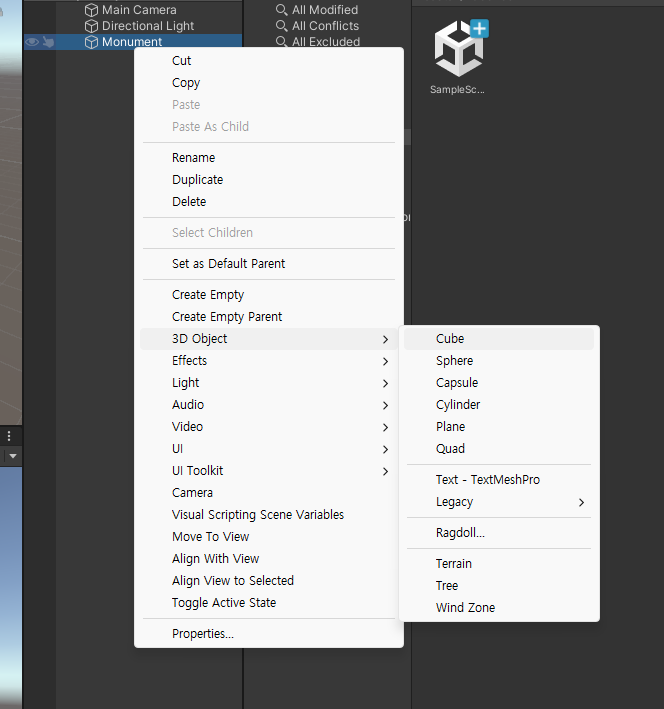Select the All Excluded filter text

[326, 42]
